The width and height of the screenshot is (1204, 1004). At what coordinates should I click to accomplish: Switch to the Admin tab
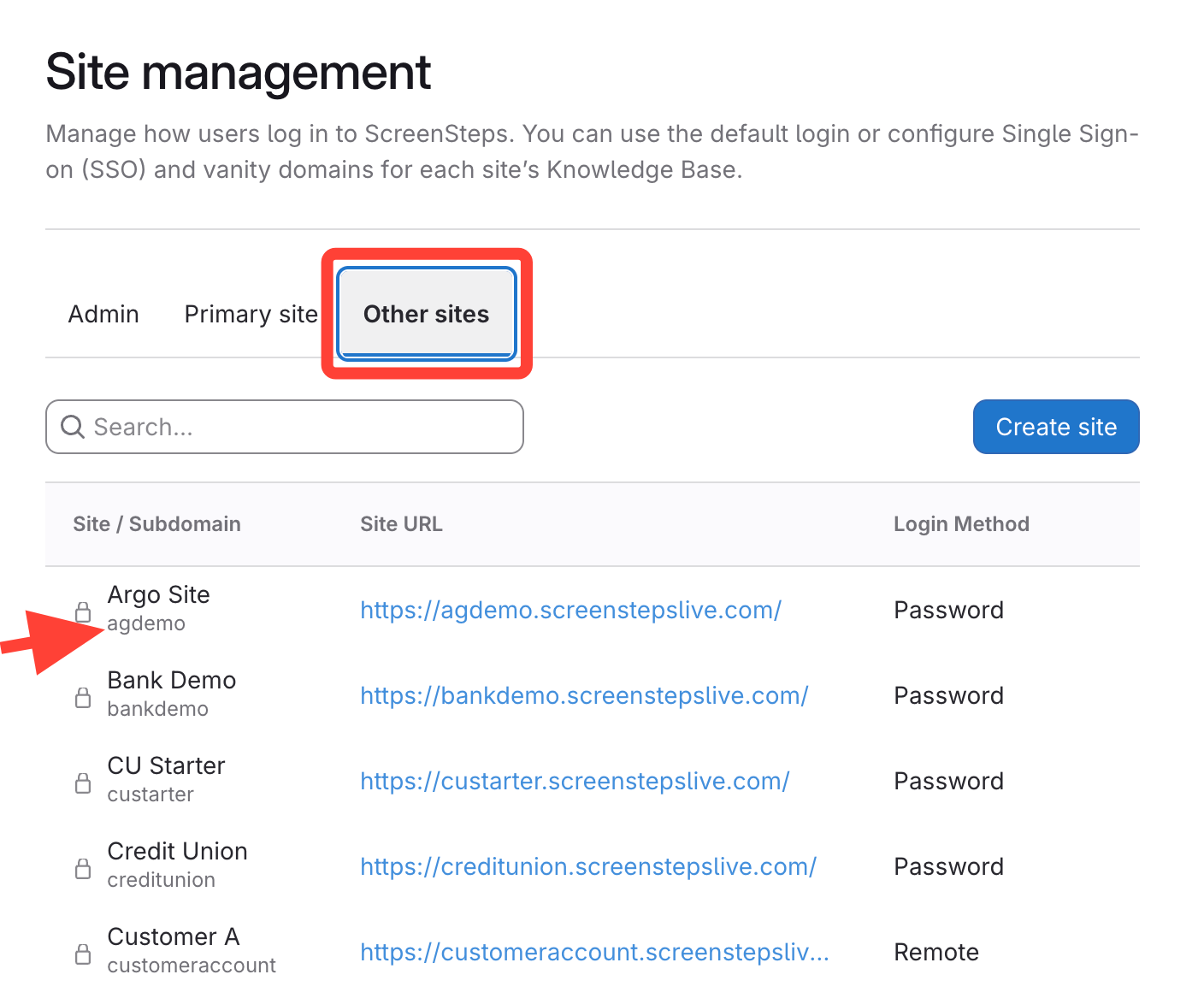tap(103, 314)
